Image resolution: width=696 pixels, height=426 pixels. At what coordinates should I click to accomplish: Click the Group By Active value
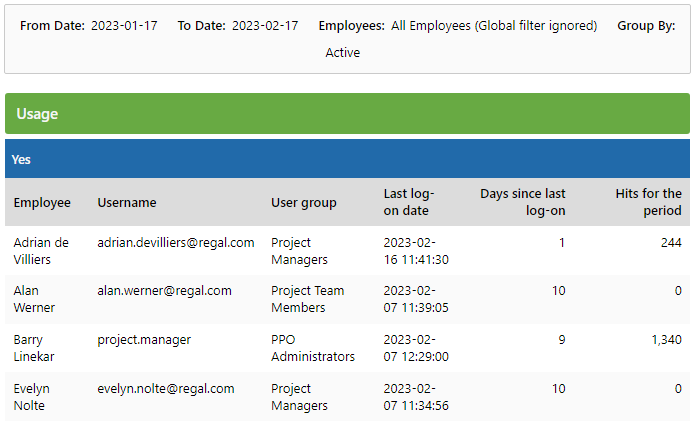(x=343, y=52)
